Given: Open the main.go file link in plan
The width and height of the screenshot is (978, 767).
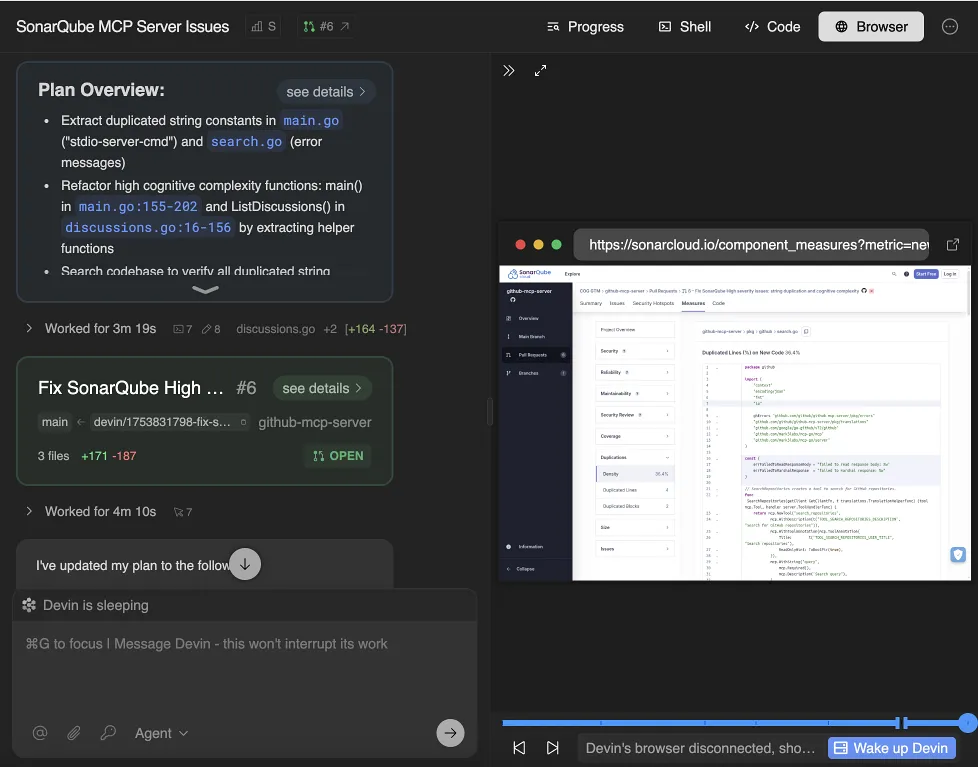Looking at the screenshot, I should tap(311, 120).
